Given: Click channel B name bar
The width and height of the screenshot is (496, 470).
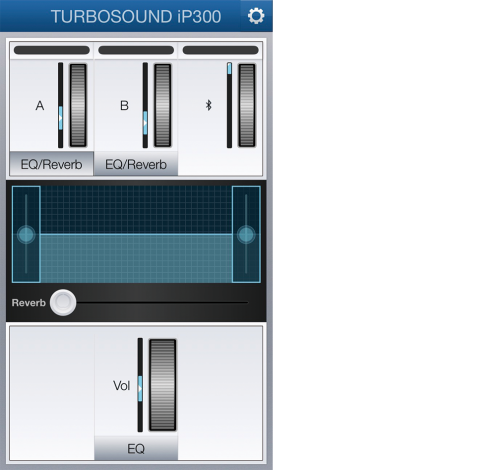Looking at the screenshot, I should [x=136, y=50].
